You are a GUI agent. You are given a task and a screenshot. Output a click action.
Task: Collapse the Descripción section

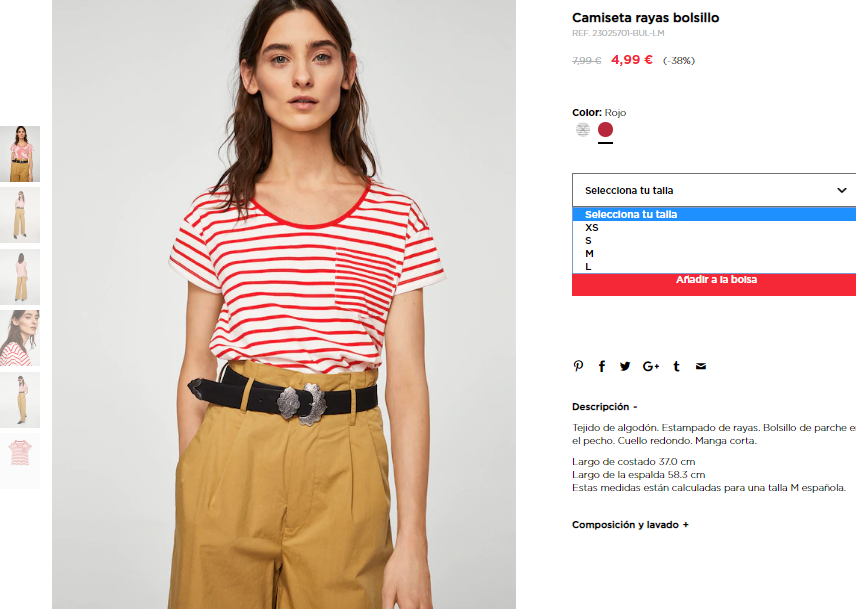tap(604, 407)
